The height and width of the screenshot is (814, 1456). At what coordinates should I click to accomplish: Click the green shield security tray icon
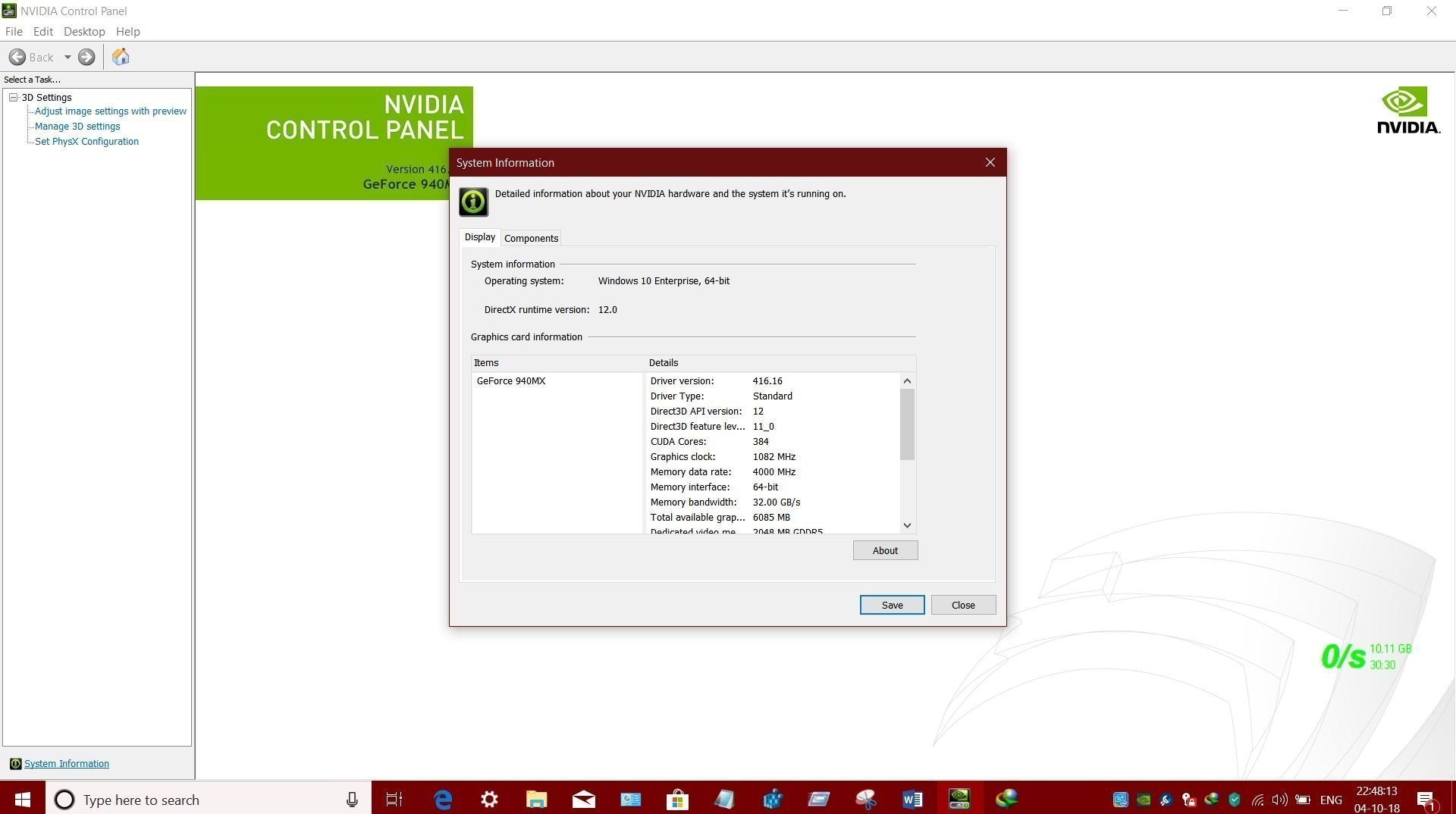1235,800
